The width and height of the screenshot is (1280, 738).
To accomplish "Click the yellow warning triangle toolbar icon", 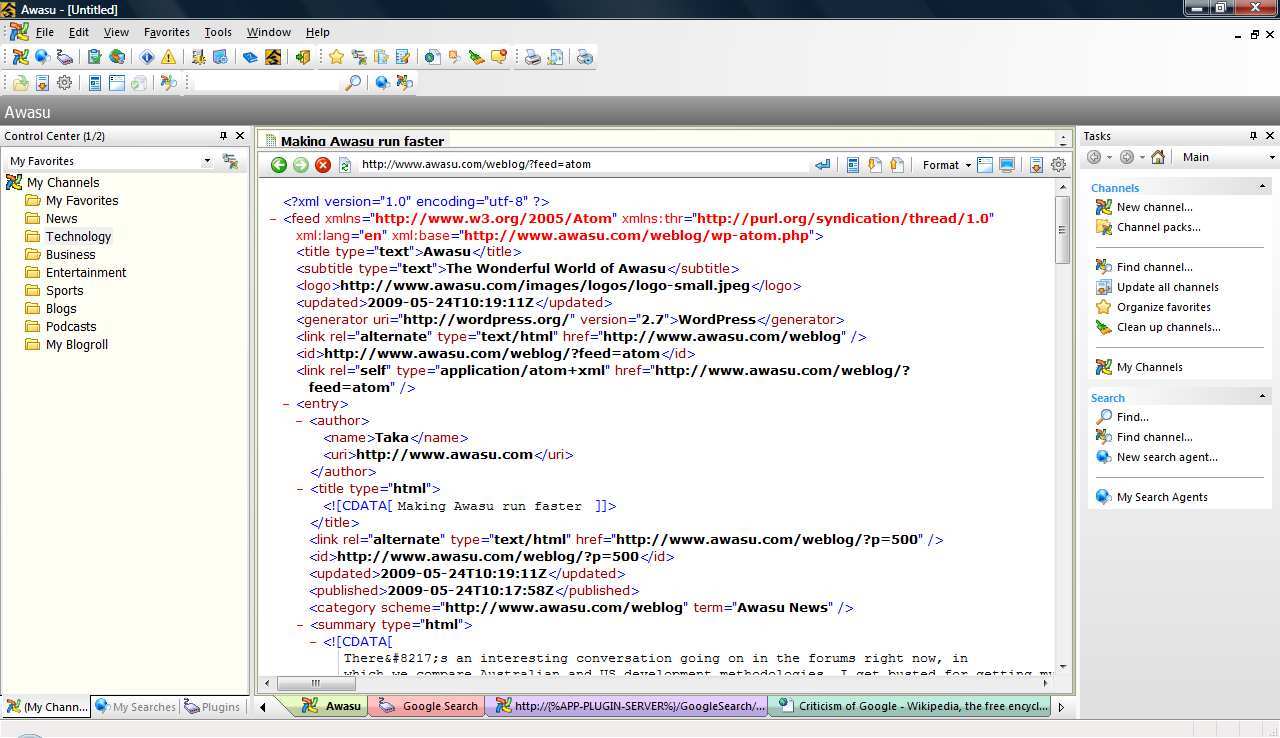I will pos(168,57).
